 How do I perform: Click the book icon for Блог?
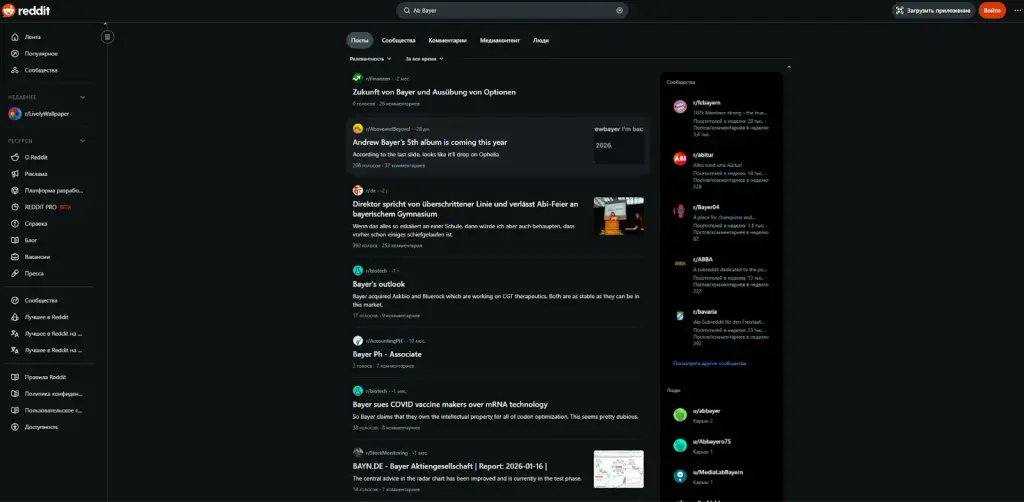click(15, 240)
